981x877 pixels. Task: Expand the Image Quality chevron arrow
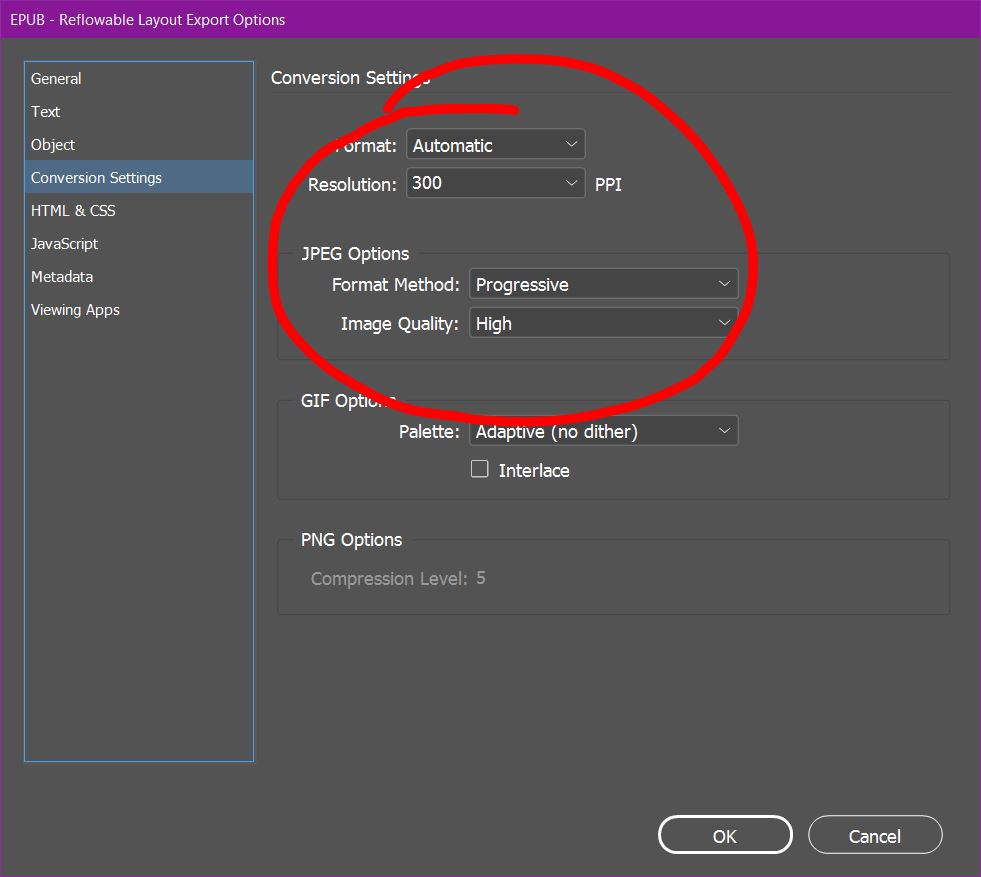[x=724, y=322]
